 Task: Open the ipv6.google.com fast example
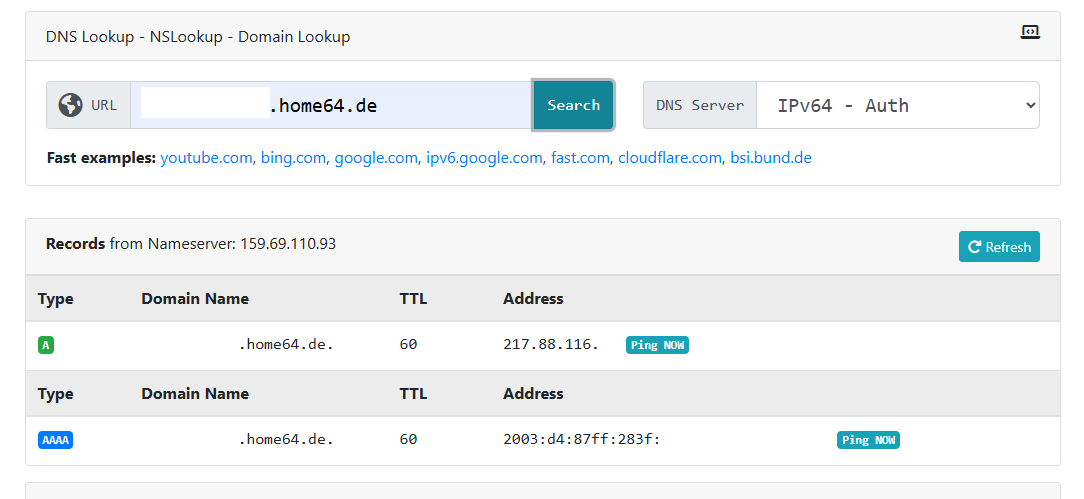click(x=484, y=158)
